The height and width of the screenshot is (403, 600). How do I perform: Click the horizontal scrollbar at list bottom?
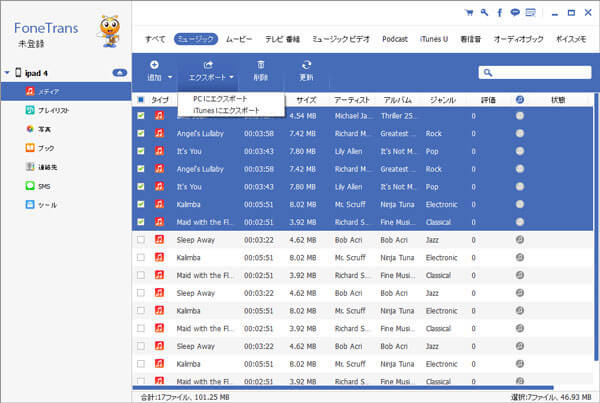[x=343, y=388]
